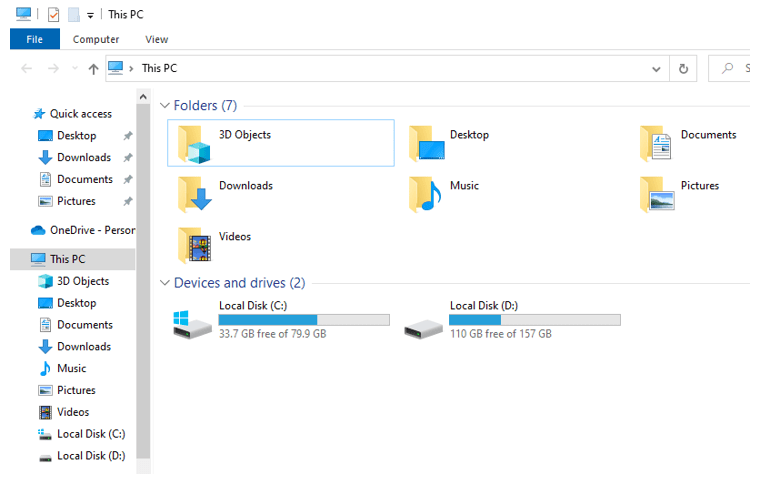Viewport: 765px width, 480px height.
Task: Open Local Disk (C:) drive icon
Action: tap(192, 324)
